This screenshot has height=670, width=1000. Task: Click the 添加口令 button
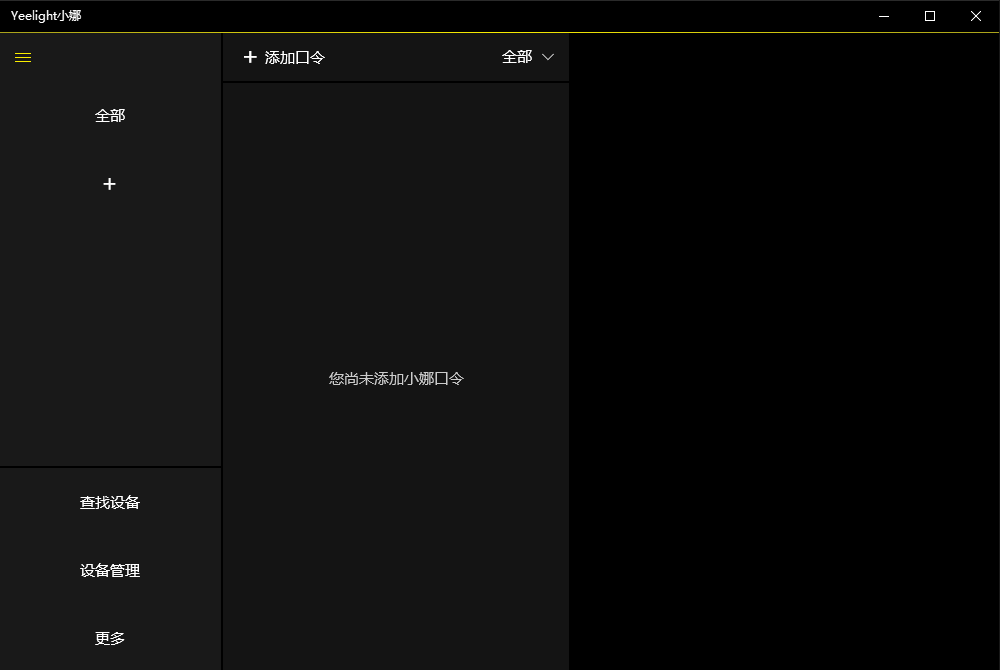[x=284, y=57]
